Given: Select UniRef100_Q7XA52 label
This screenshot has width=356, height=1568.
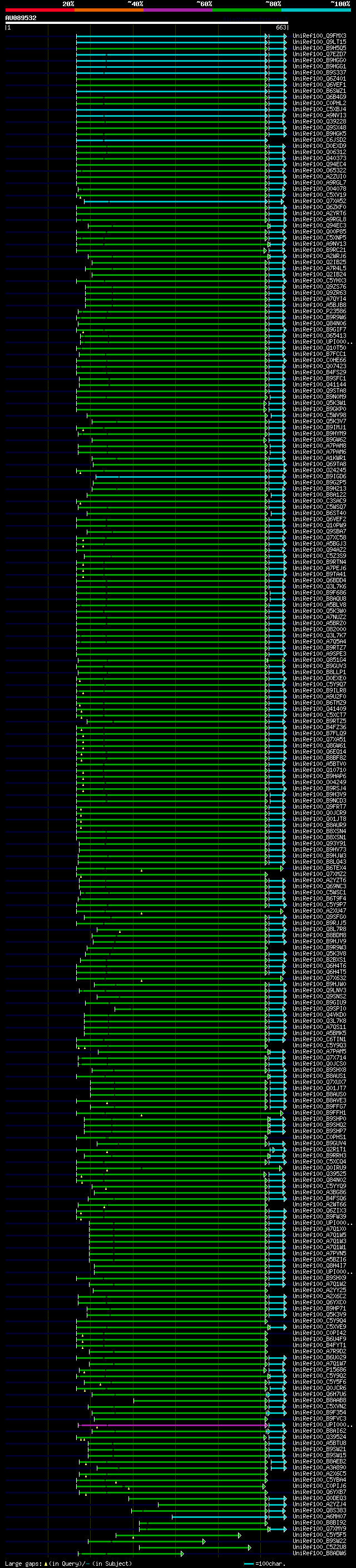Looking at the screenshot, I should (x=319, y=201).
